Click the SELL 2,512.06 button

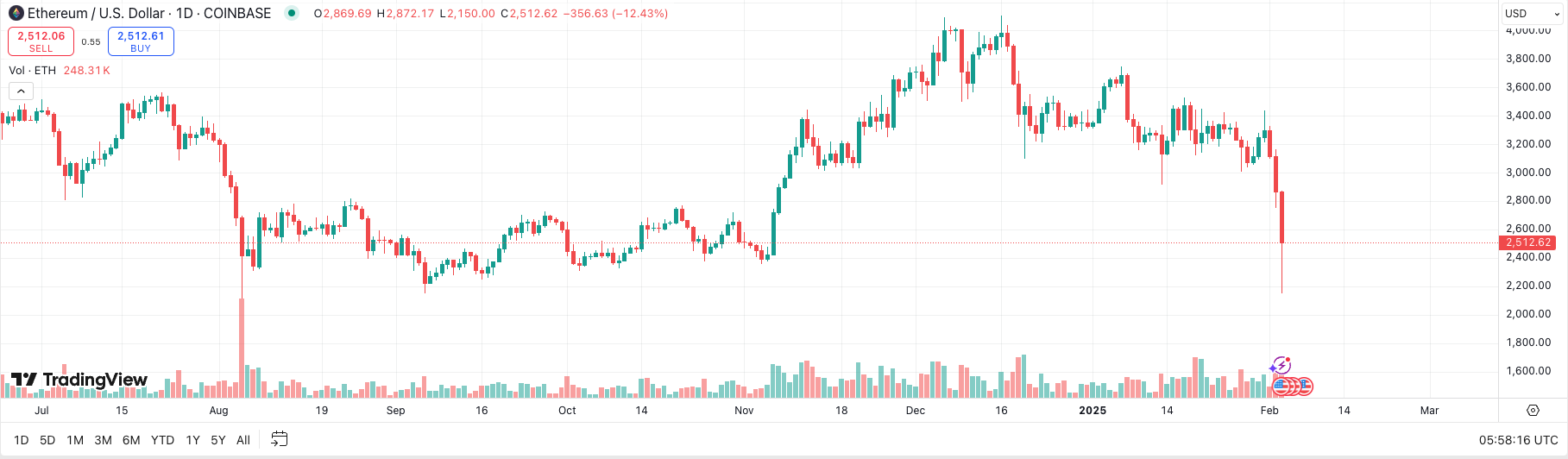pos(41,41)
